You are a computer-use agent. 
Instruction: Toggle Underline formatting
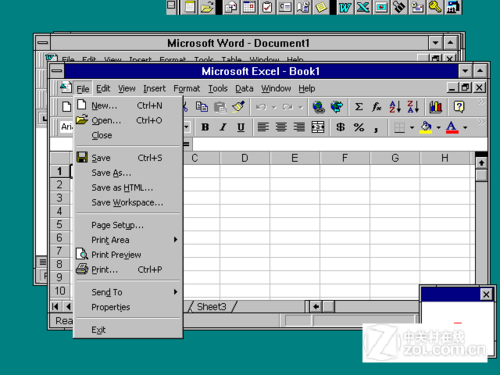tap(241, 127)
